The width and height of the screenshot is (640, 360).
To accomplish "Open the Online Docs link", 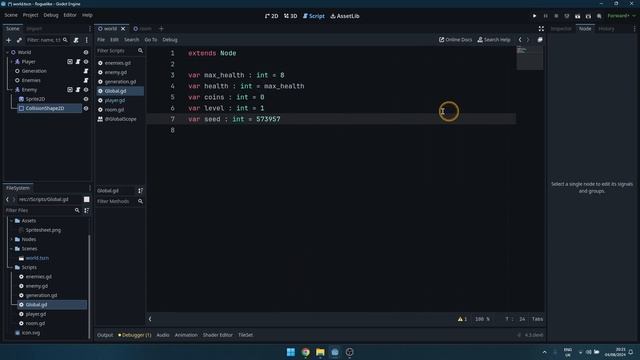I will 455,40.
